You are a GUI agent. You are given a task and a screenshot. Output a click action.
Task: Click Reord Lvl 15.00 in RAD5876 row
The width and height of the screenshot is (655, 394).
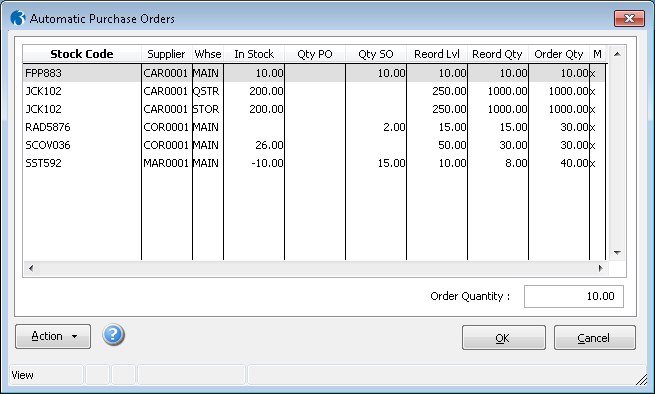[x=452, y=127]
